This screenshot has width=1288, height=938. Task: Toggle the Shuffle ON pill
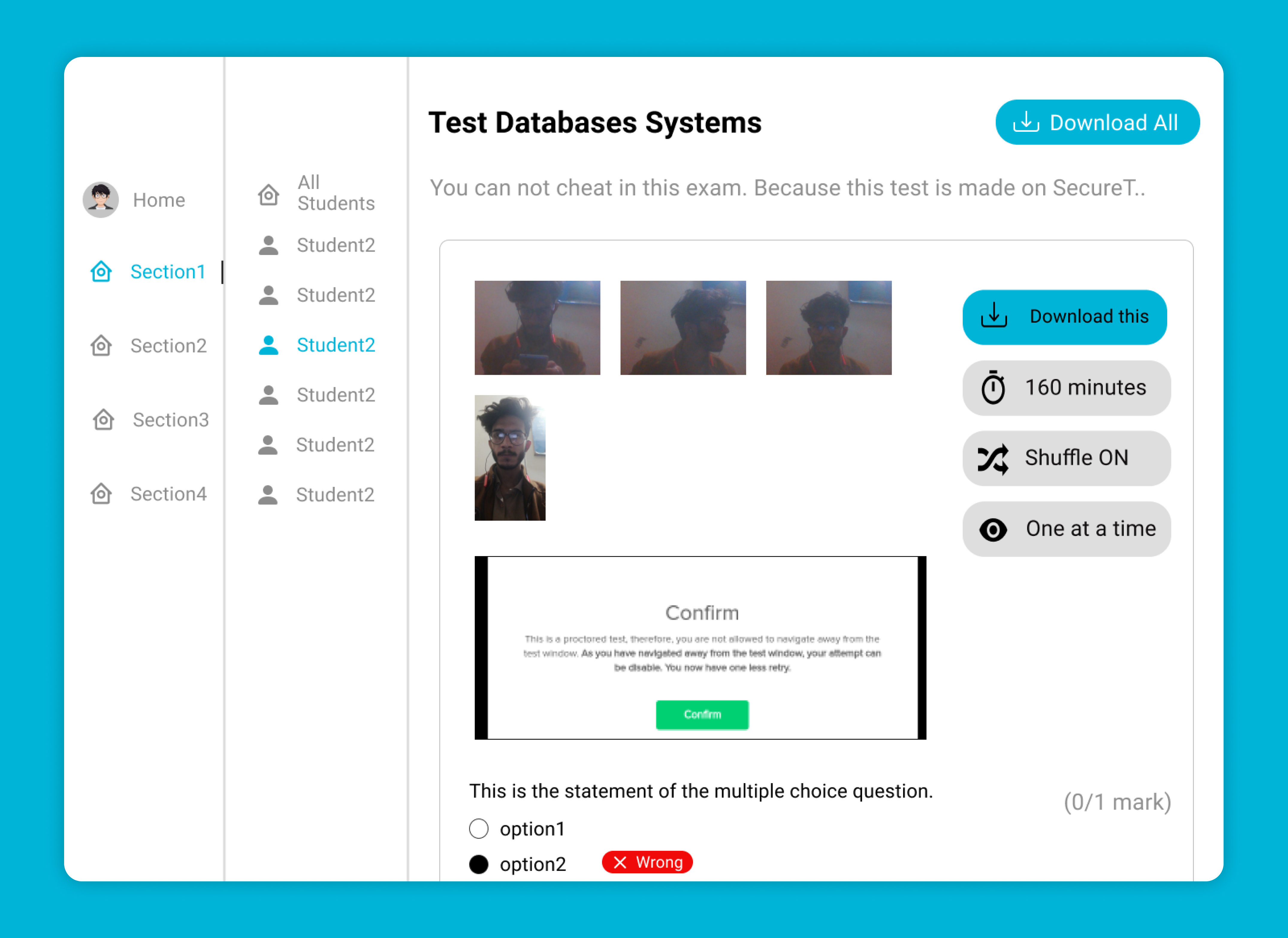tap(1066, 458)
